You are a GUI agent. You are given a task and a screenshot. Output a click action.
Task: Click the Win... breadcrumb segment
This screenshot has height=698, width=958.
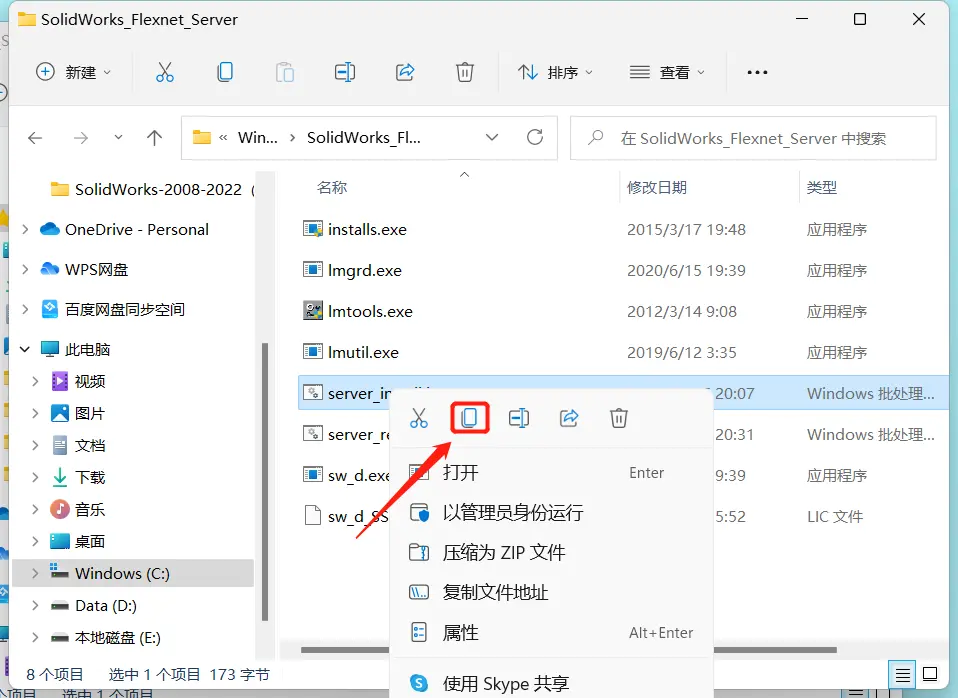pos(257,138)
